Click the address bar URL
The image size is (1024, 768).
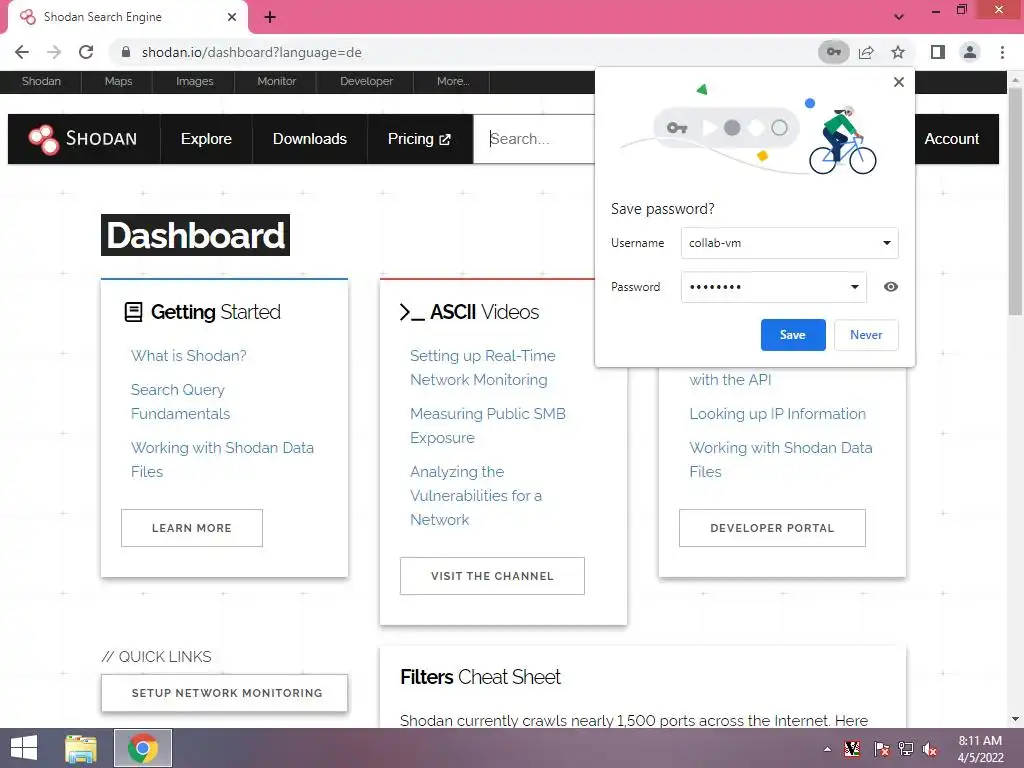click(x=251, y=52)
